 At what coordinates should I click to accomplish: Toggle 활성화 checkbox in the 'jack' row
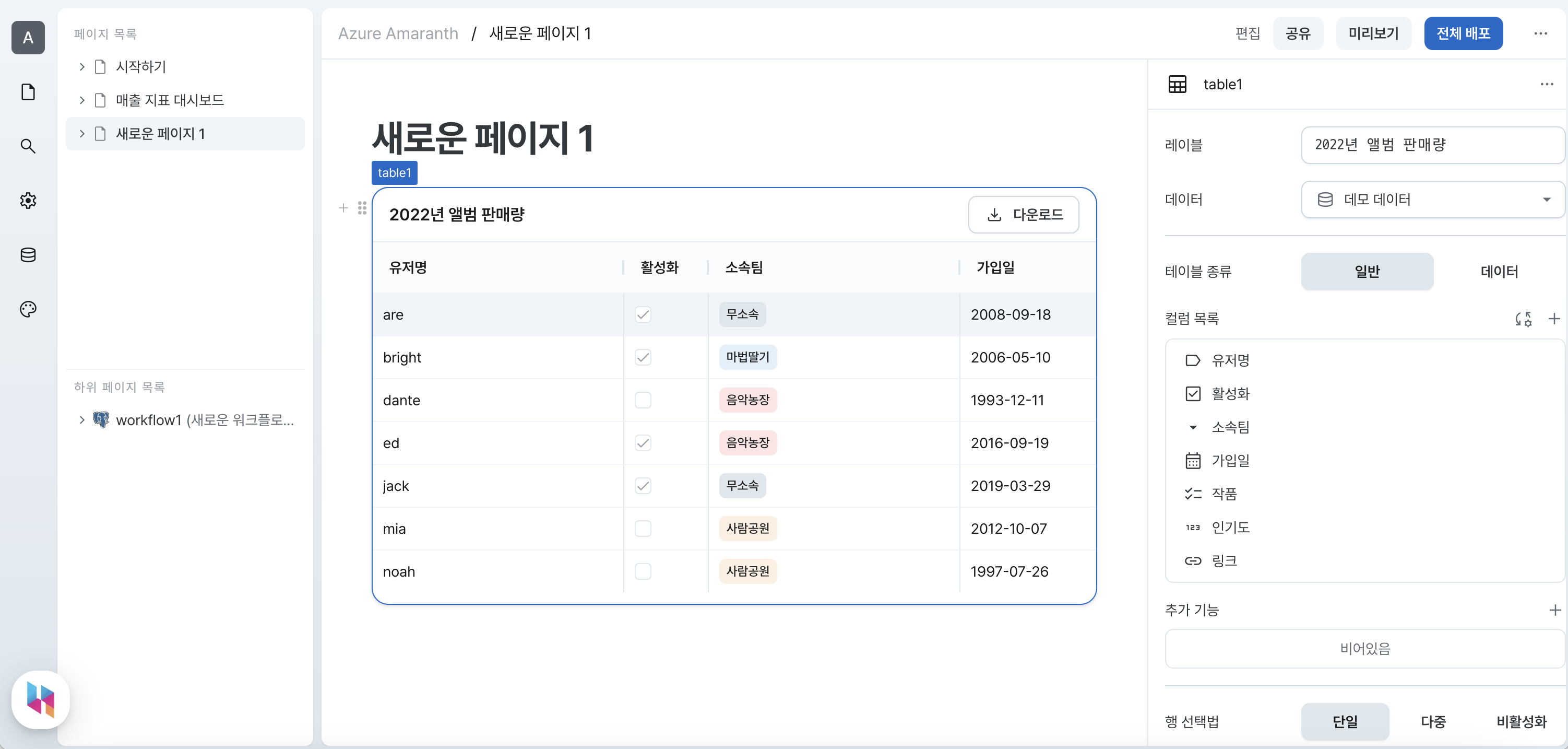[x=643, y=486]
